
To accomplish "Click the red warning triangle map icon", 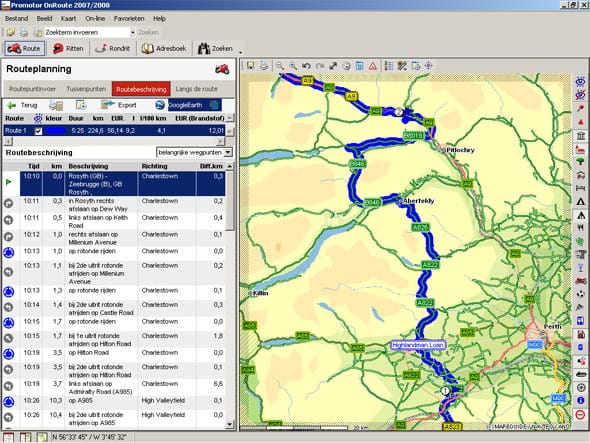I will click(x=373, y=66).
